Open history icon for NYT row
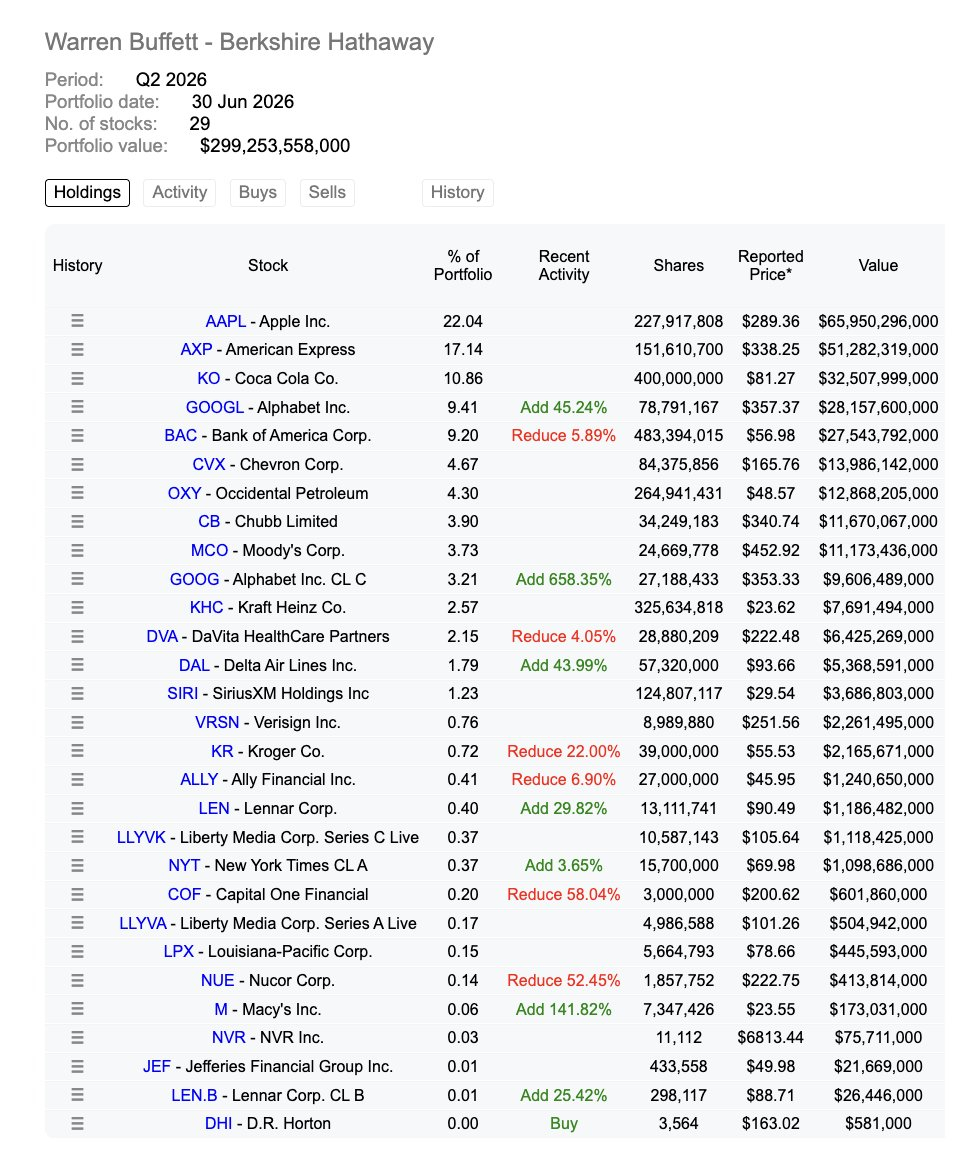 click(x=77, y=866)
